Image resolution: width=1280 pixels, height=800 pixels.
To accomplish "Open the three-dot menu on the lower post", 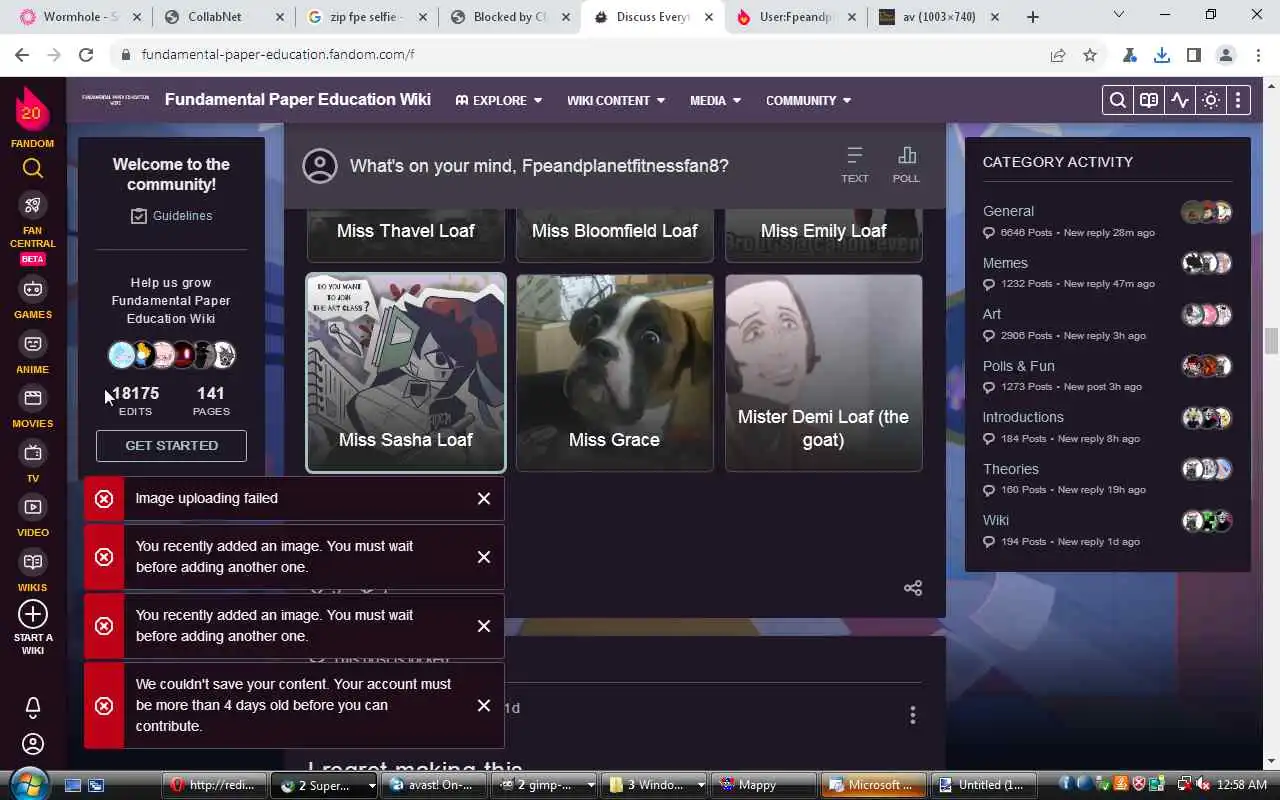I will pyautogui.click(x=912, y=715).
